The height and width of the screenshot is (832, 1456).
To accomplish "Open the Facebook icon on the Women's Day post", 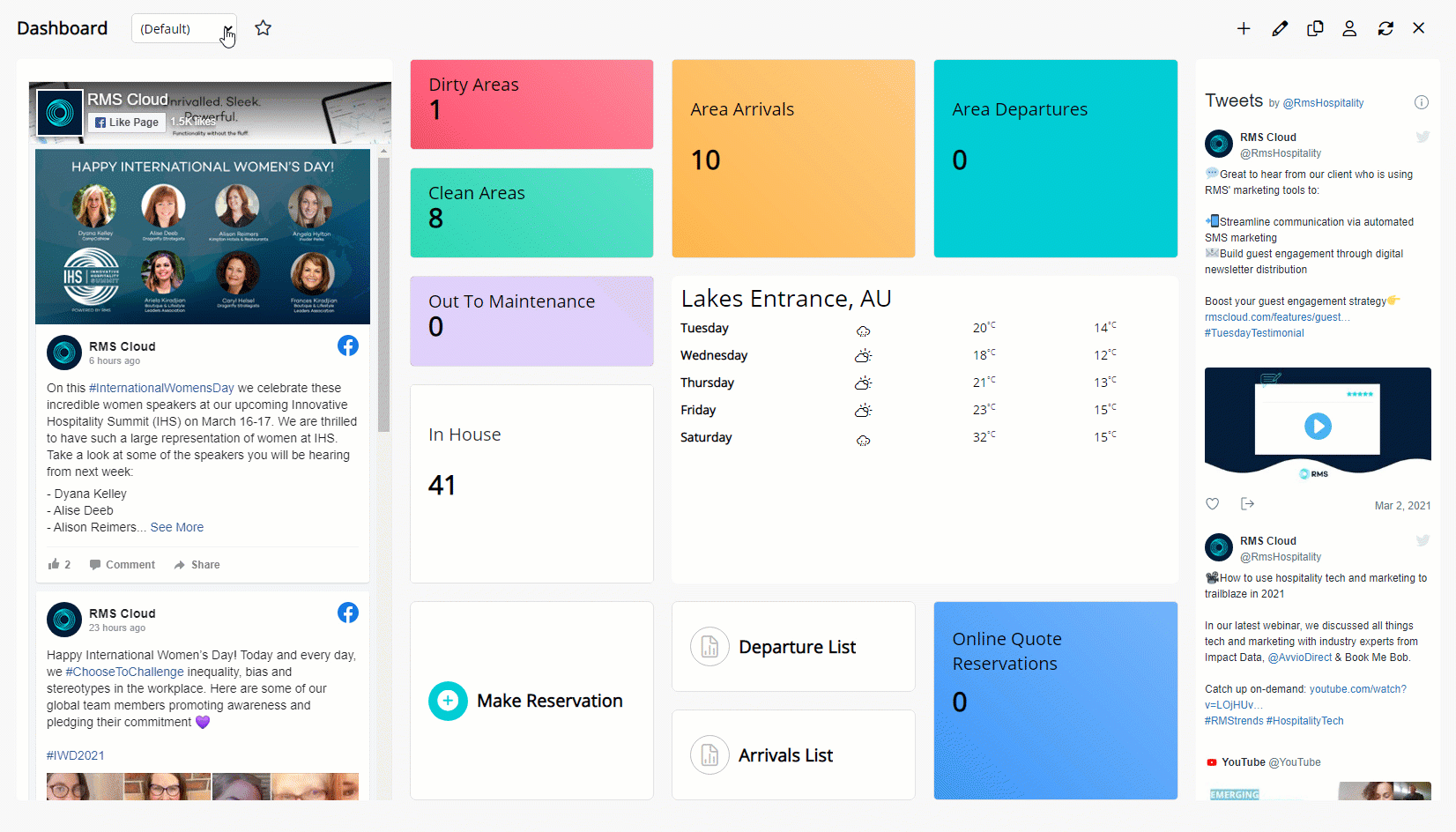I will 348,346.
